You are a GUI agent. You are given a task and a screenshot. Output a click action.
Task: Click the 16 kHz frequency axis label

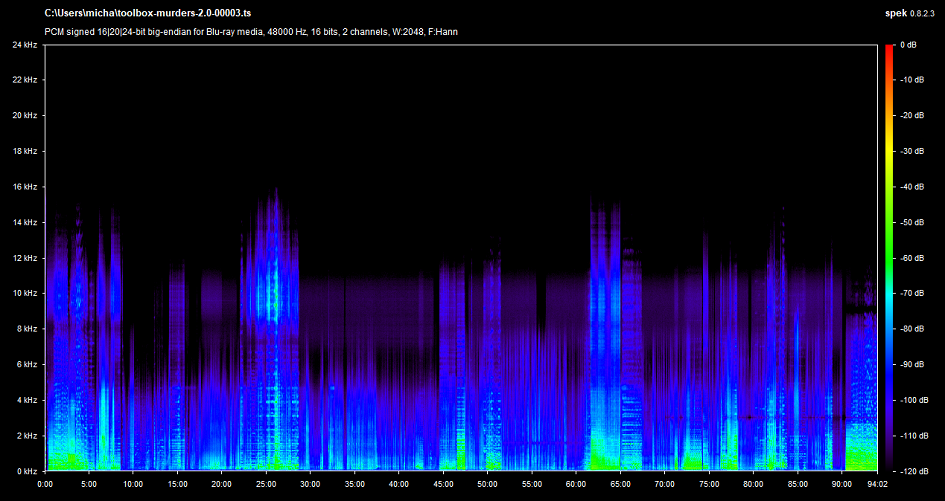pos(25,187)
